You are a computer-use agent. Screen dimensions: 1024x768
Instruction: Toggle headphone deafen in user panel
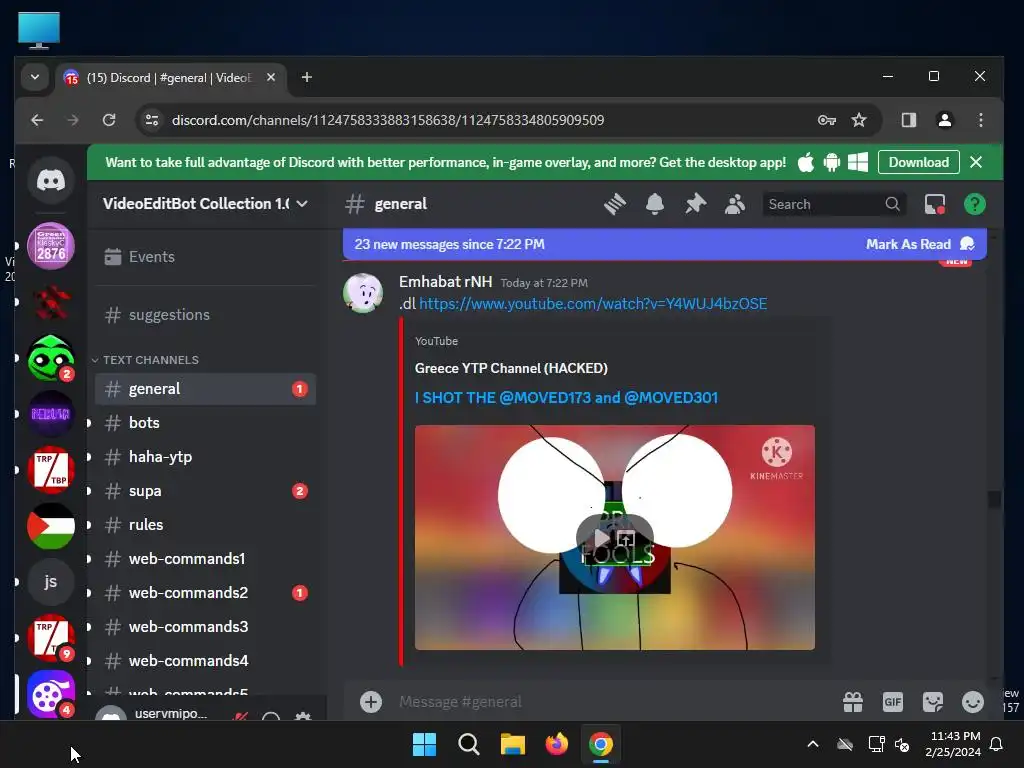(271, 718)
